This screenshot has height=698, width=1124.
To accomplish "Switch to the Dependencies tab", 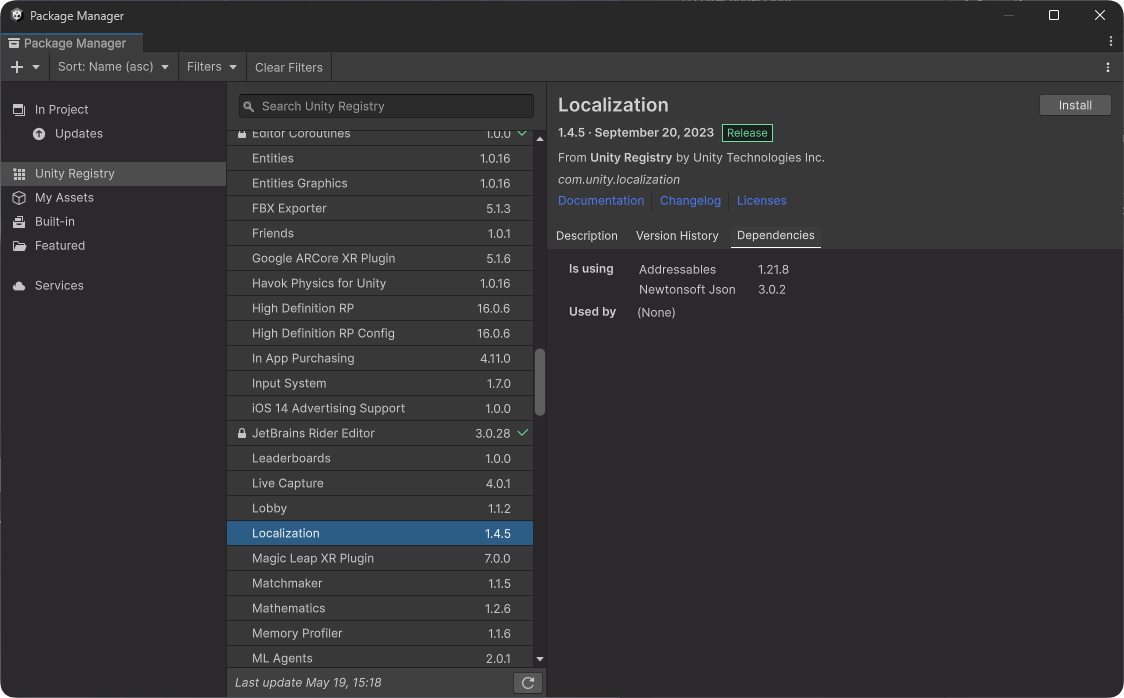I will click(x=776, y=236).
